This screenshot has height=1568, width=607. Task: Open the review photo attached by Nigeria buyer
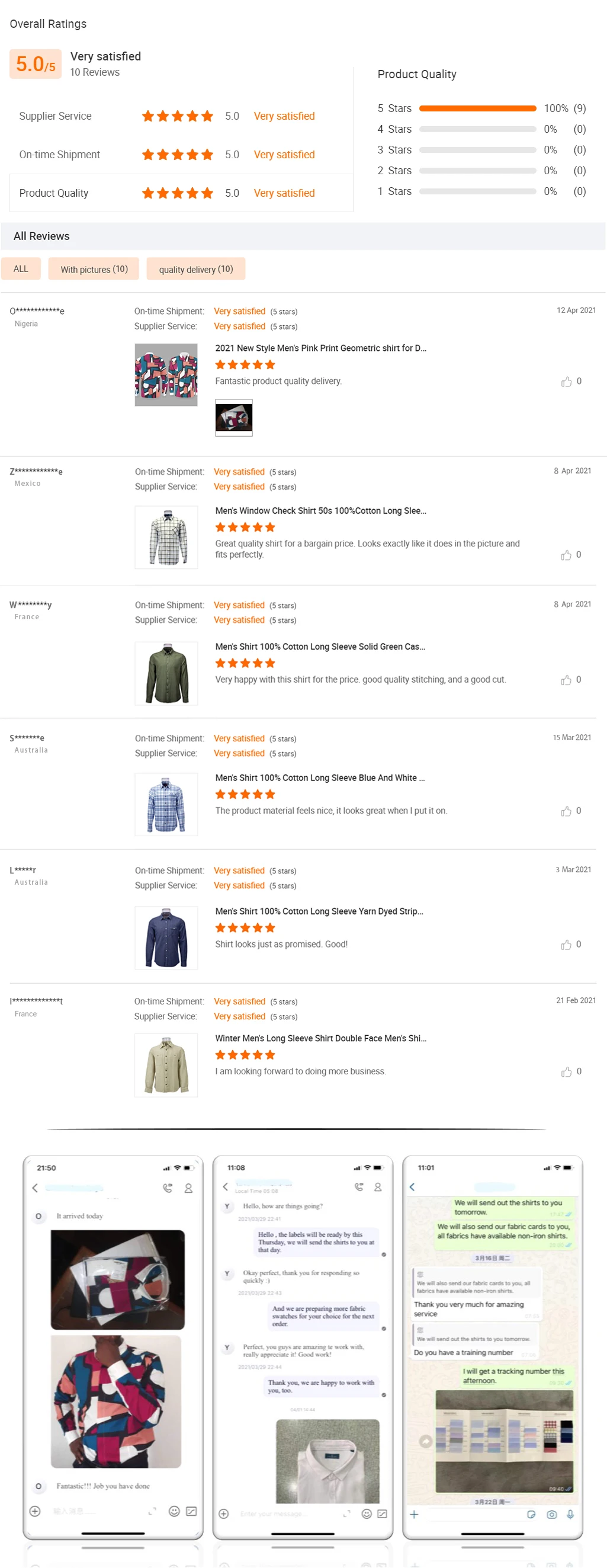tap(233, 418)
